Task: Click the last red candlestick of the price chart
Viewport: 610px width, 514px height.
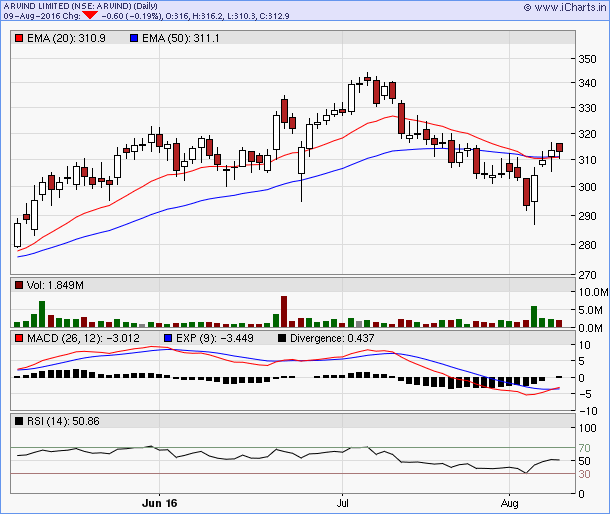Action: point(559,147)
